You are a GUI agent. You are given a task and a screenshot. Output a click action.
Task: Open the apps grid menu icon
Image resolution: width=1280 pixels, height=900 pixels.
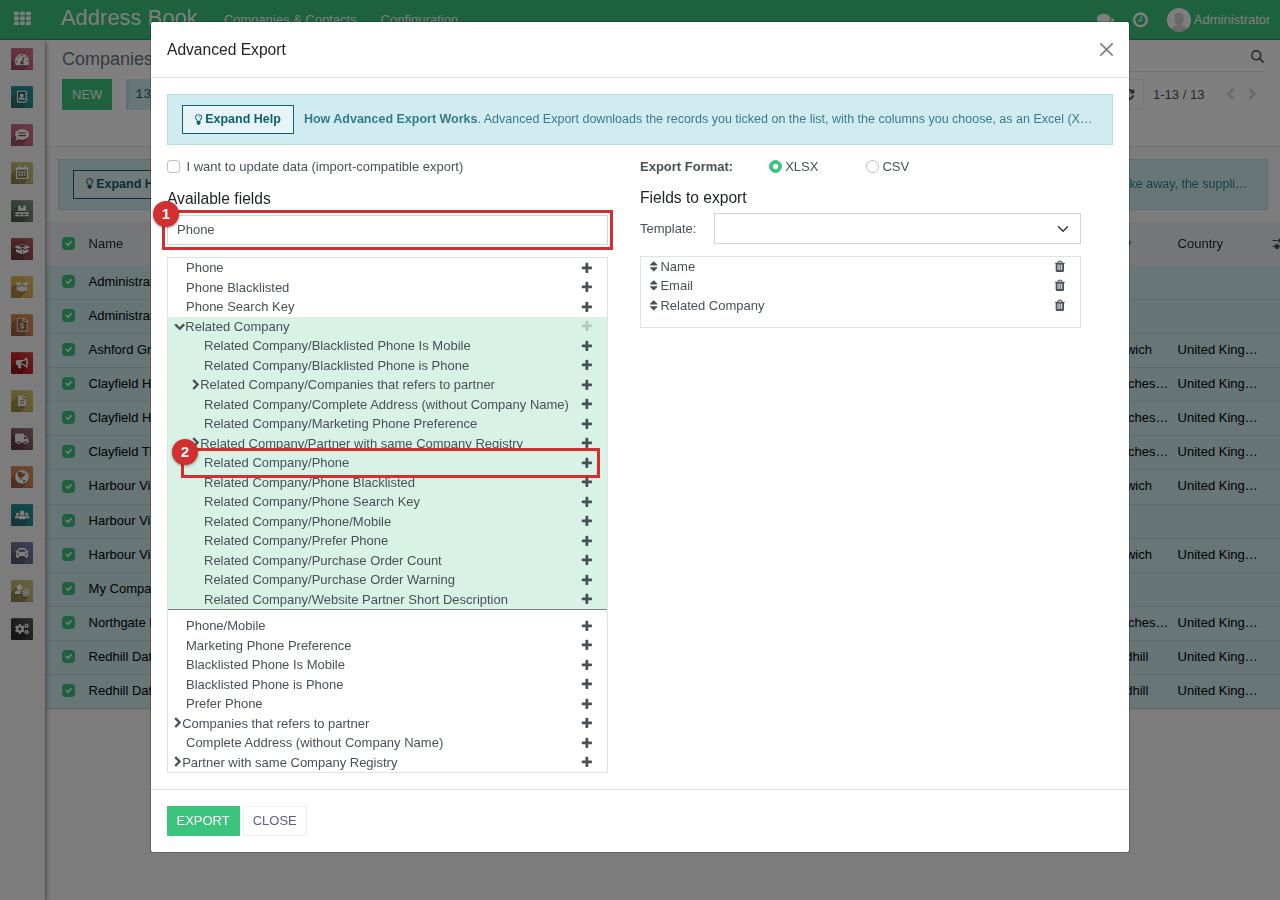point(22,19)
